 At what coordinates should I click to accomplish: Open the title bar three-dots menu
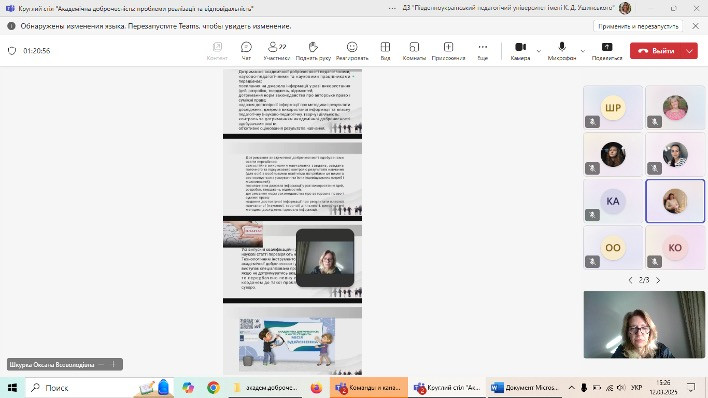point(392,8)
